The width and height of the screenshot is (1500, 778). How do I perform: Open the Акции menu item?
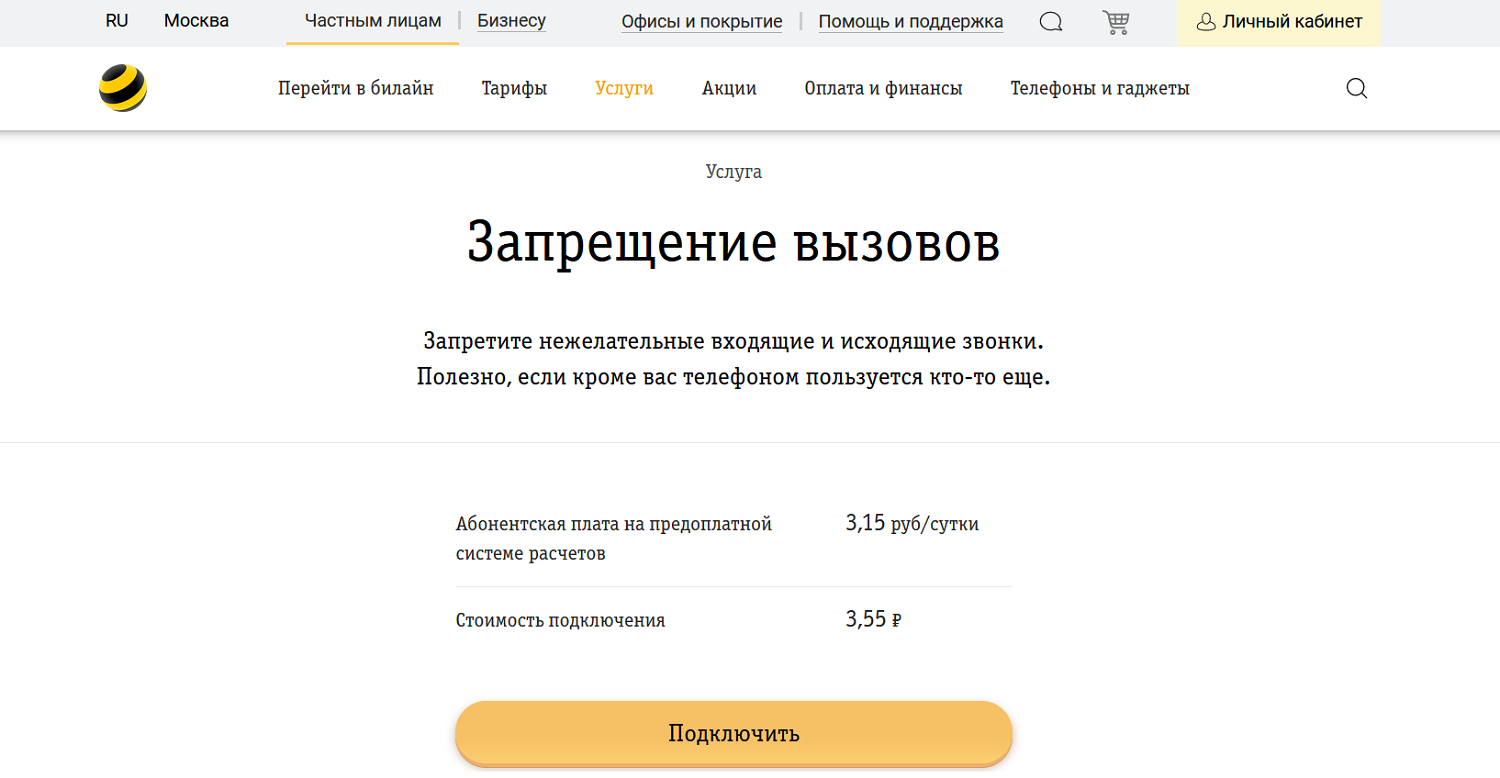729,88
